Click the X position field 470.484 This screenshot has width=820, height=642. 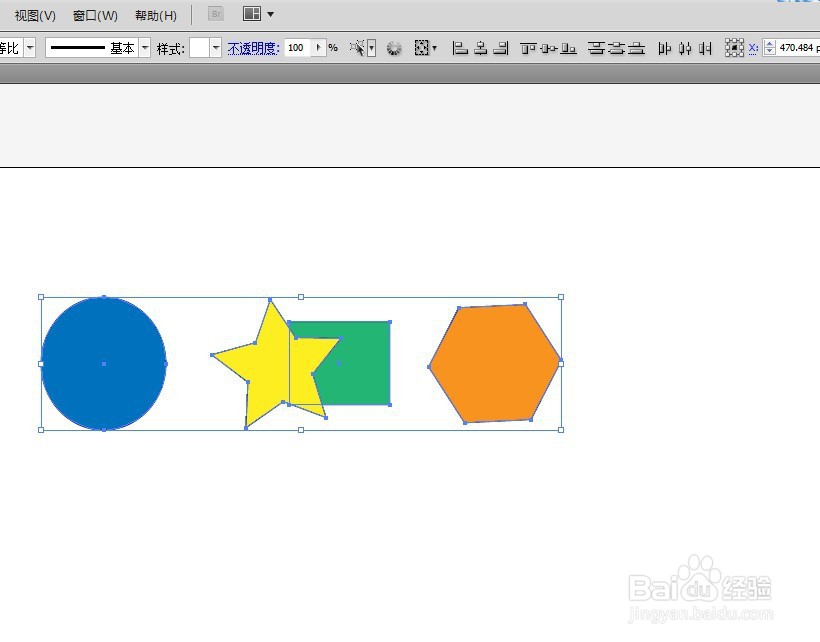[x=798, y=48]
